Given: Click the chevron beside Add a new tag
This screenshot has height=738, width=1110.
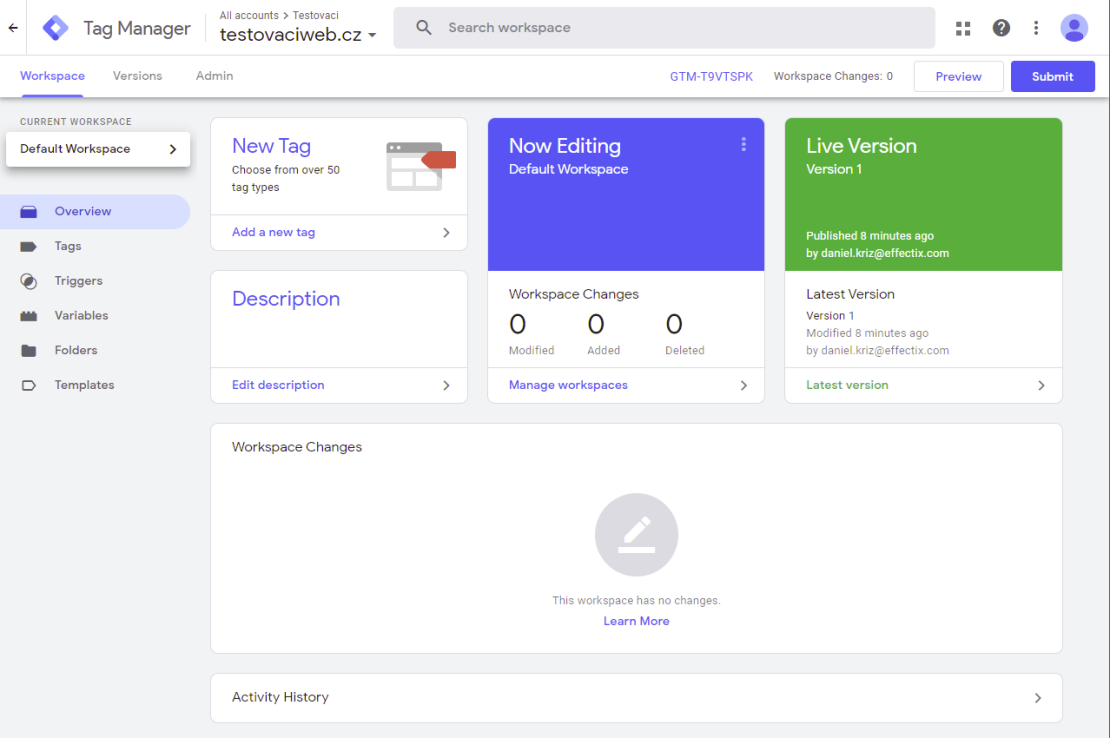Looking at the screenshot, I should 446,233.
